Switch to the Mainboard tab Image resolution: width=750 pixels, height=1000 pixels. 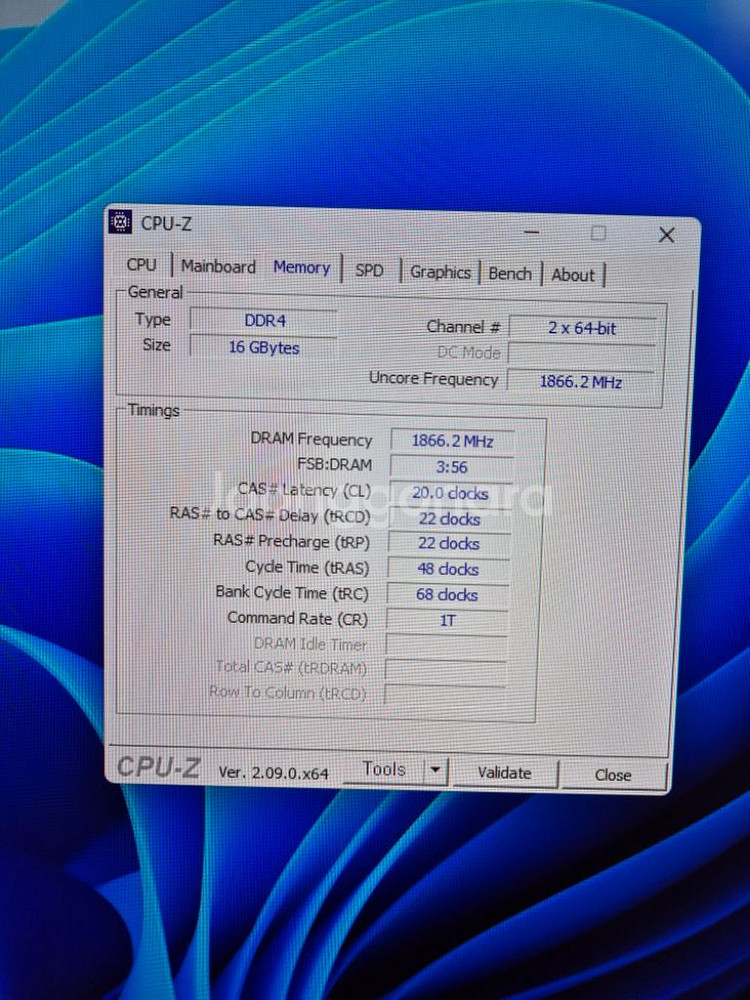218,267
